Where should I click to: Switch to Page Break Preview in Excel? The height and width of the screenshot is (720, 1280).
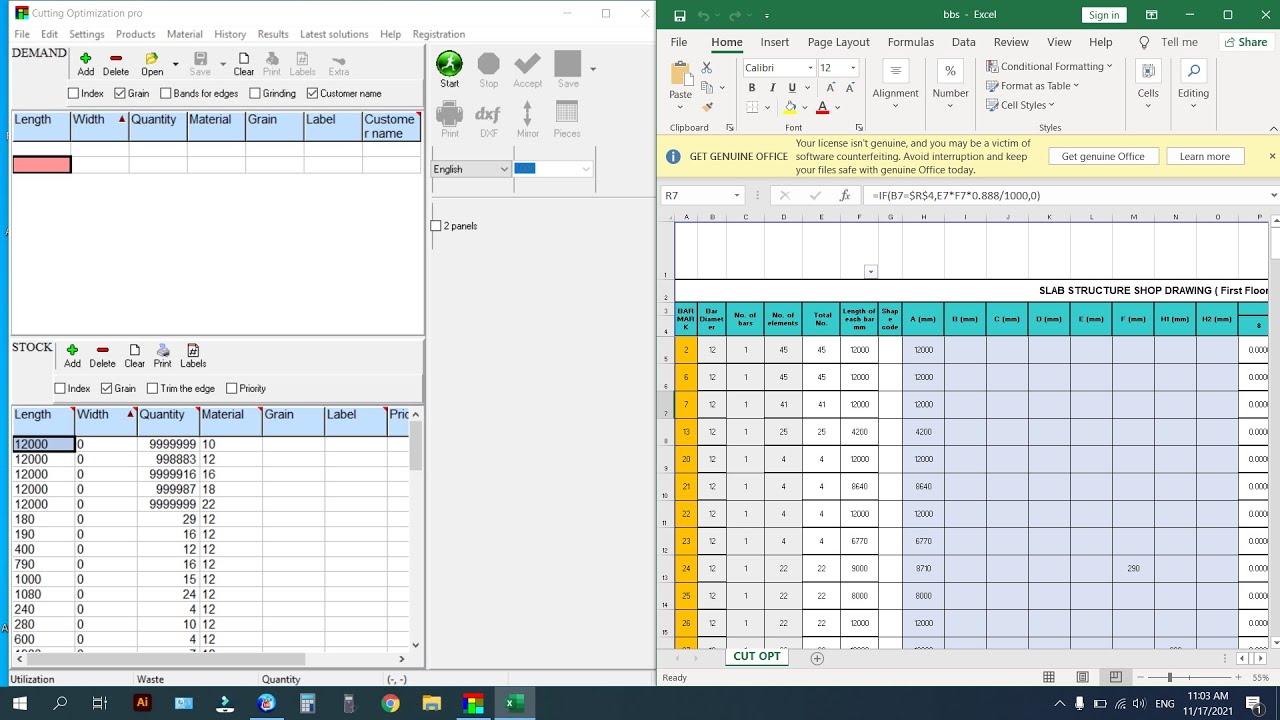point(1115,677)
